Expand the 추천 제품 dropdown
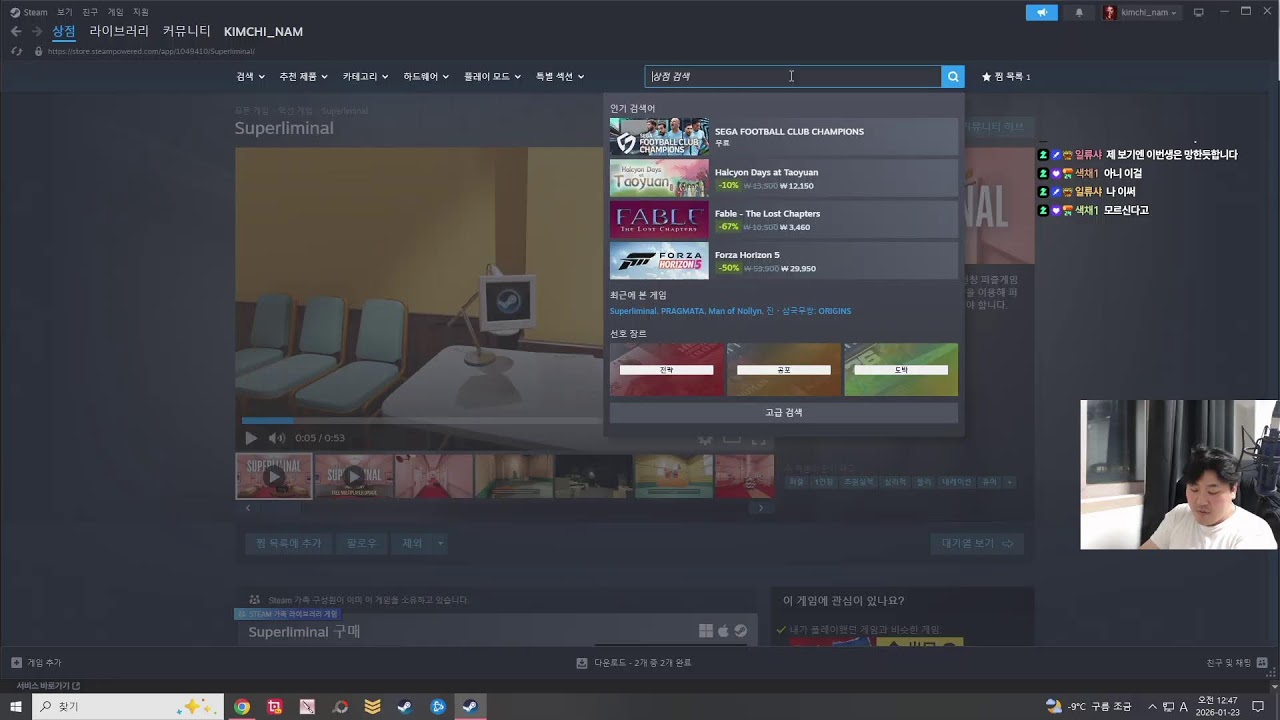The width and height of the screenshot is (1280, 720). (x=303, y=77)
